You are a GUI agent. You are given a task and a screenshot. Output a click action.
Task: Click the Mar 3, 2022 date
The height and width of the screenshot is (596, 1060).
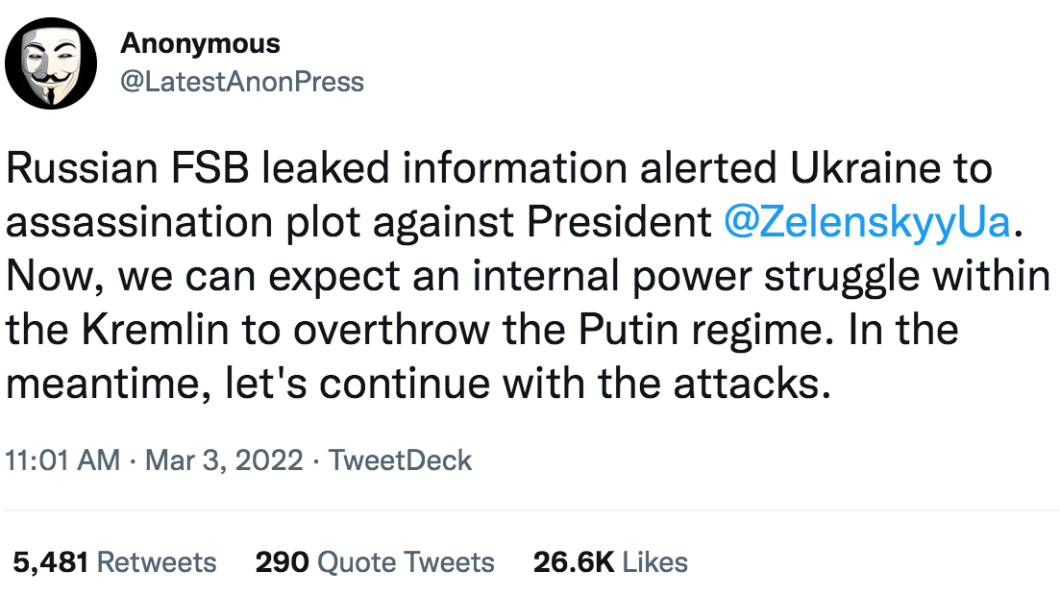(x=224, y=460)
